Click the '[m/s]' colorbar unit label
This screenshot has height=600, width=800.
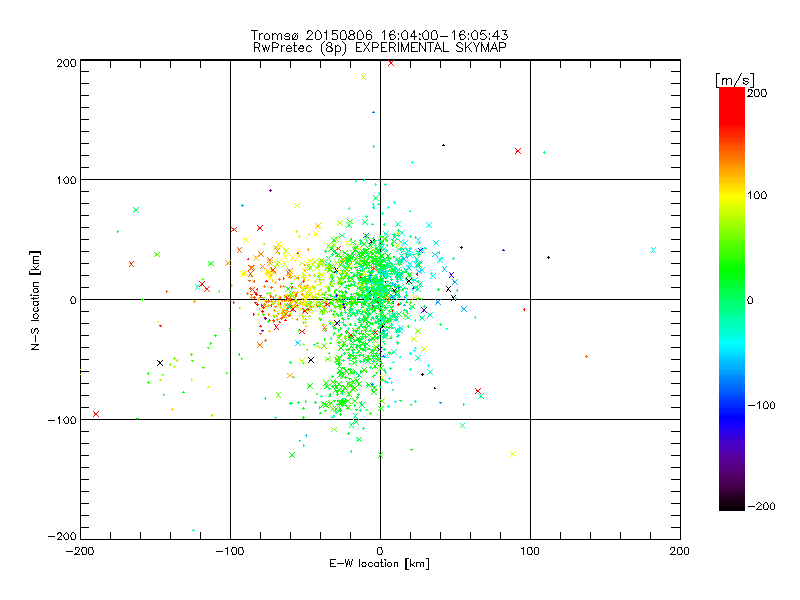pos(734,80)
